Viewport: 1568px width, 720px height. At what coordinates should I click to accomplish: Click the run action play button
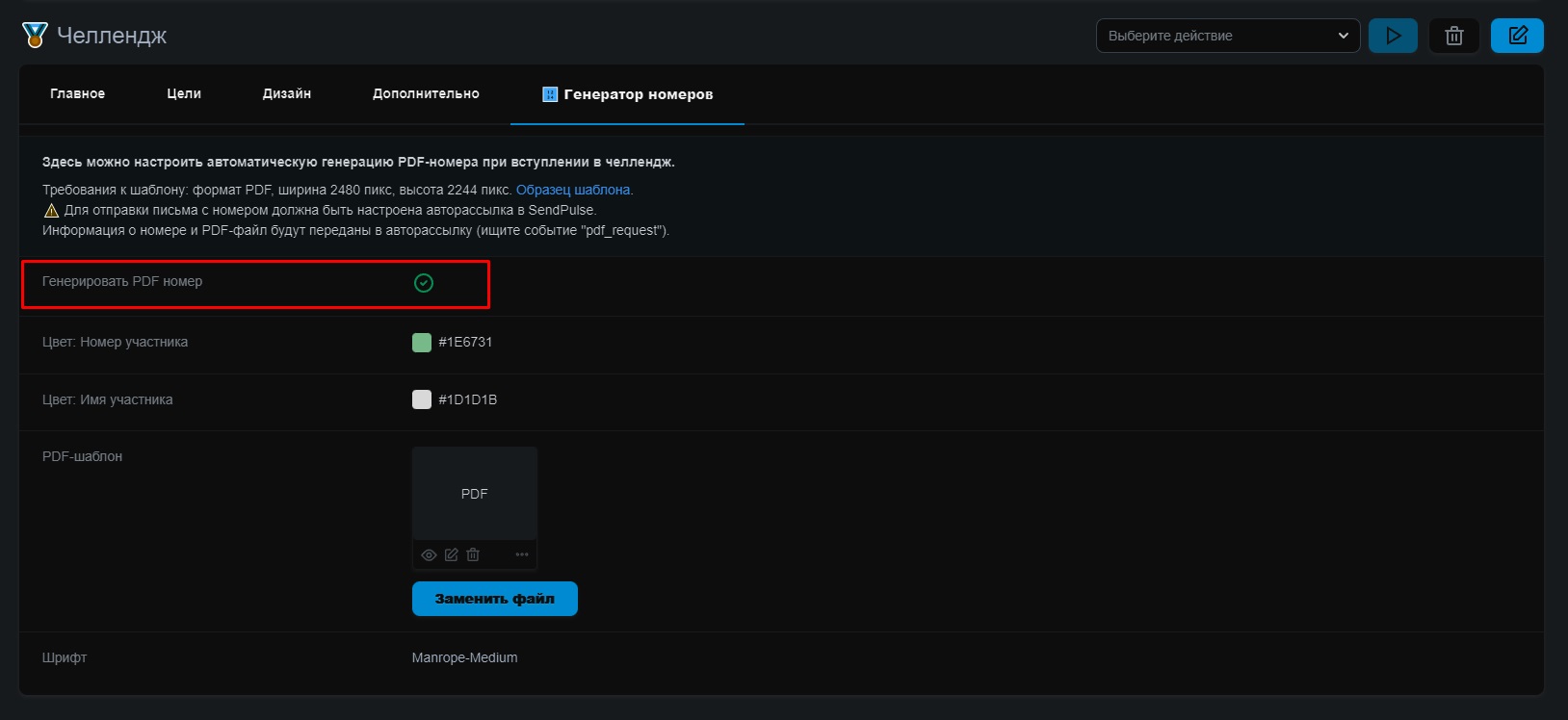click(1393, 36)
